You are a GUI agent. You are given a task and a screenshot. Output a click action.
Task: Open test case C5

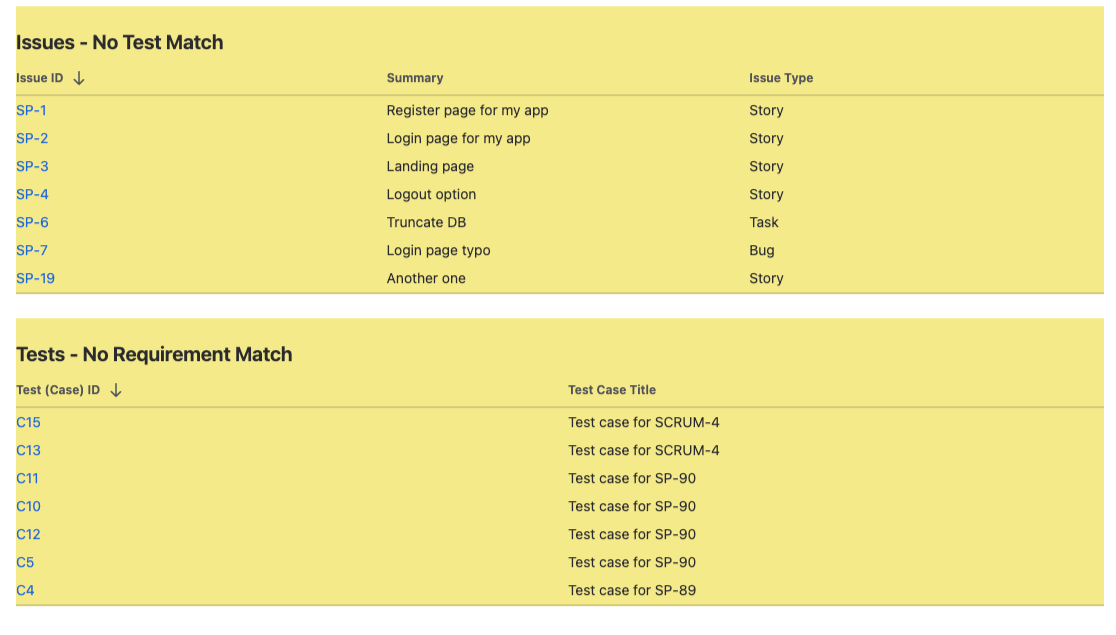[25, 562]
